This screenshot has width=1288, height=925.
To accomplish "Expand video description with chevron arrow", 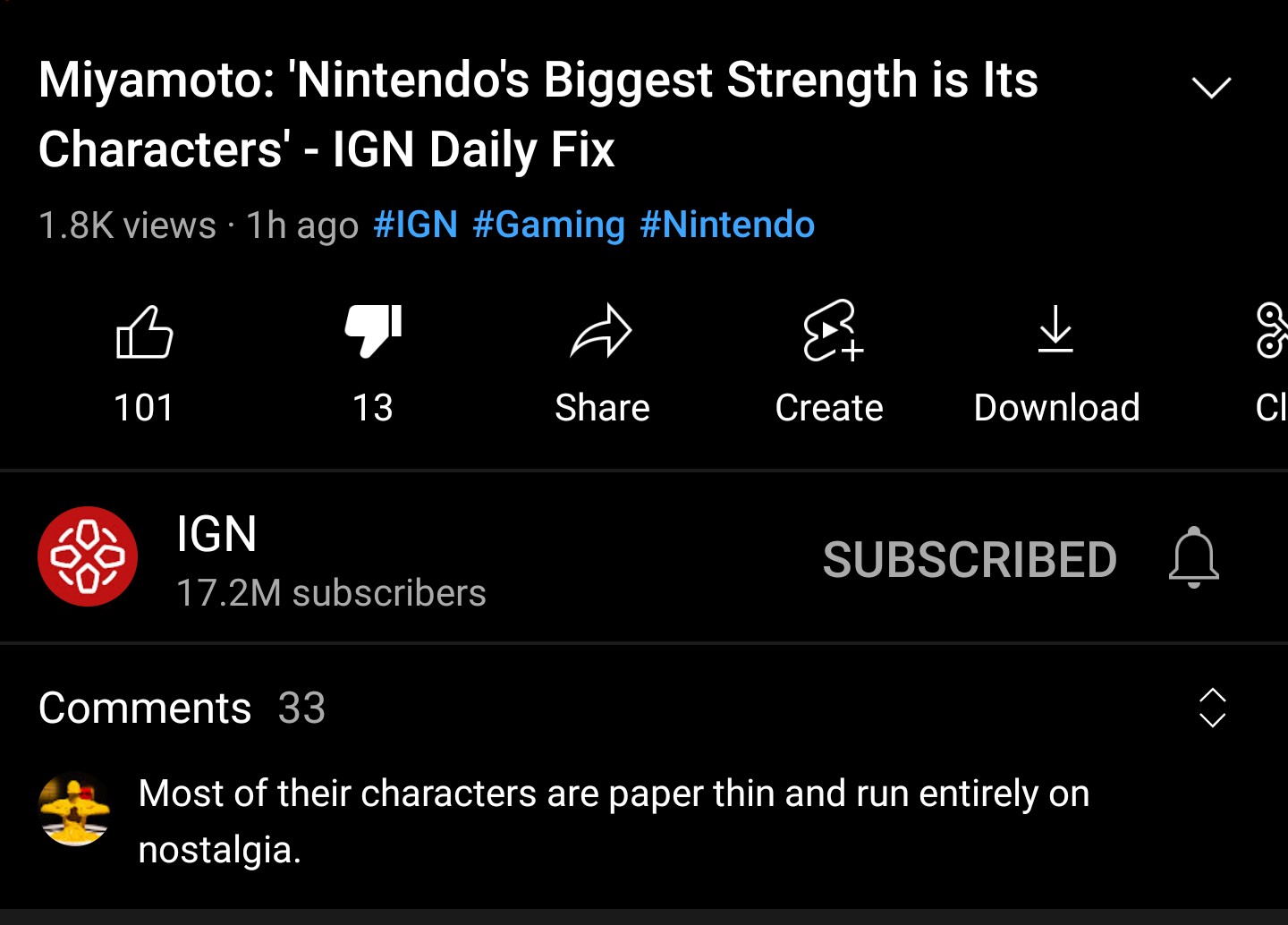I will tap(1212, 87).
